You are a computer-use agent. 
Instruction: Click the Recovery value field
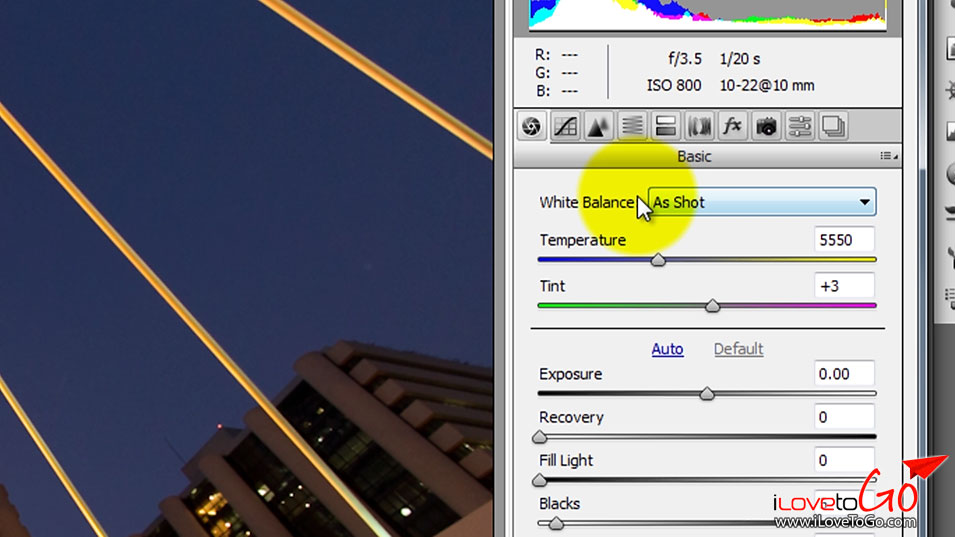(844, 417)
